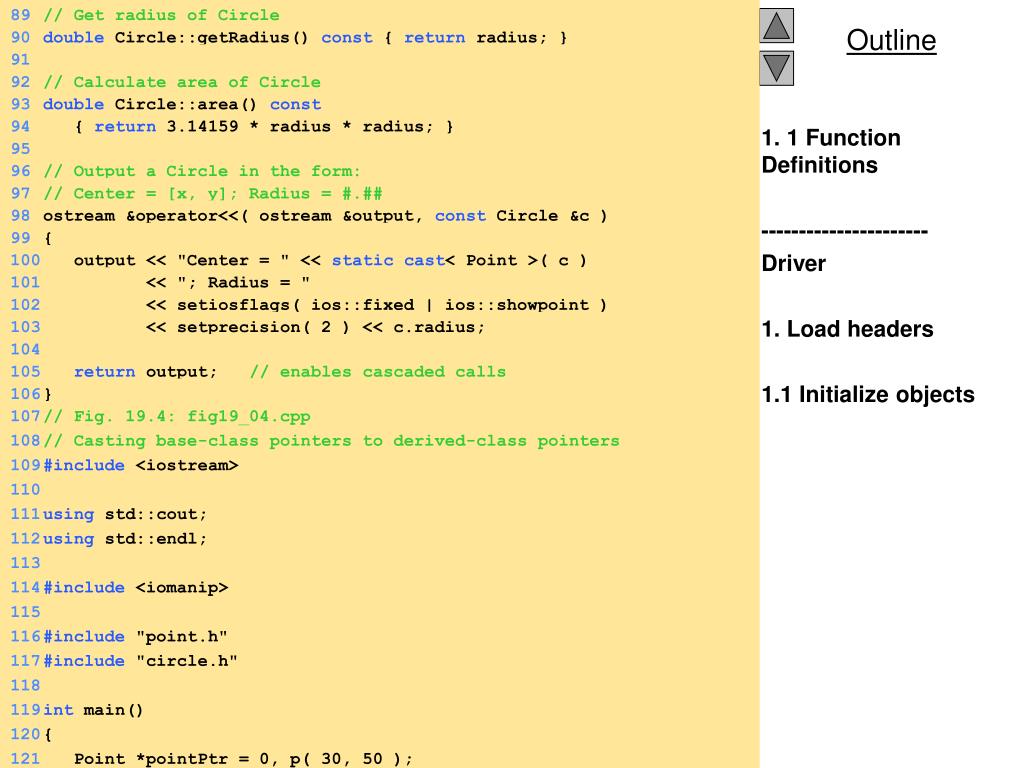Click comment '// Output a Circle in the form:'
This screenshot has width=1024, height=768.
[x=202, y=171]
